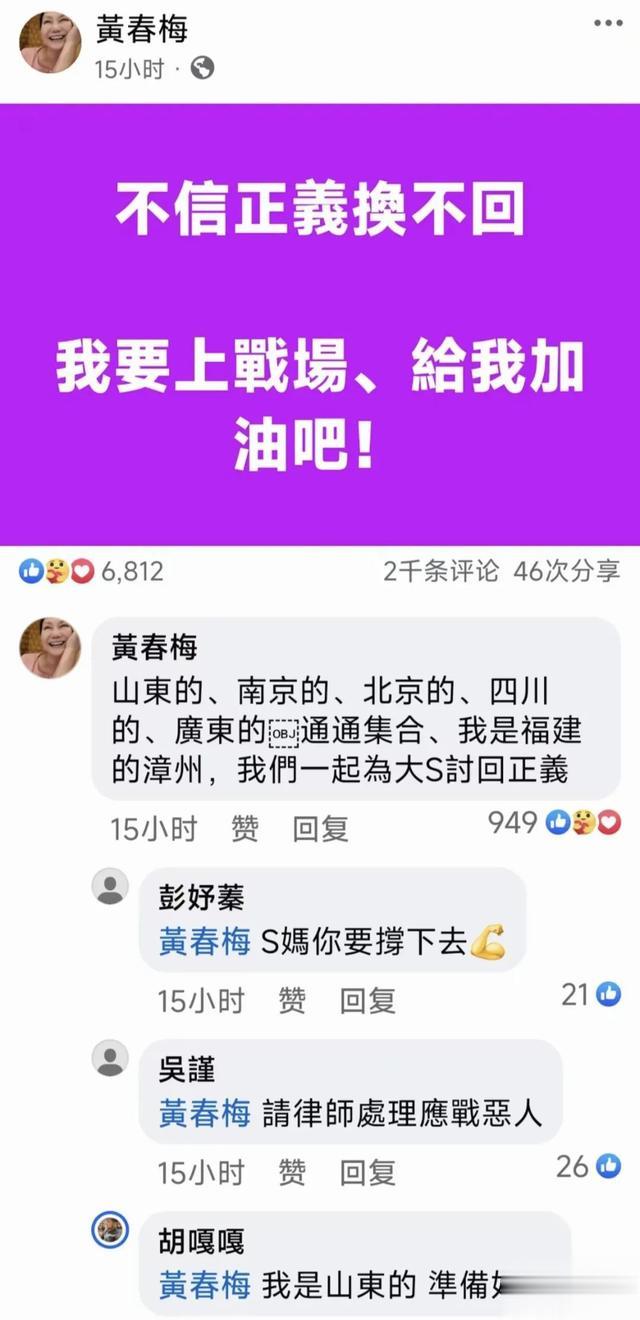This screenshot has height=1320, width=640.
Task: Click the like icon showing 21 reactions
Action: point(608,994)
